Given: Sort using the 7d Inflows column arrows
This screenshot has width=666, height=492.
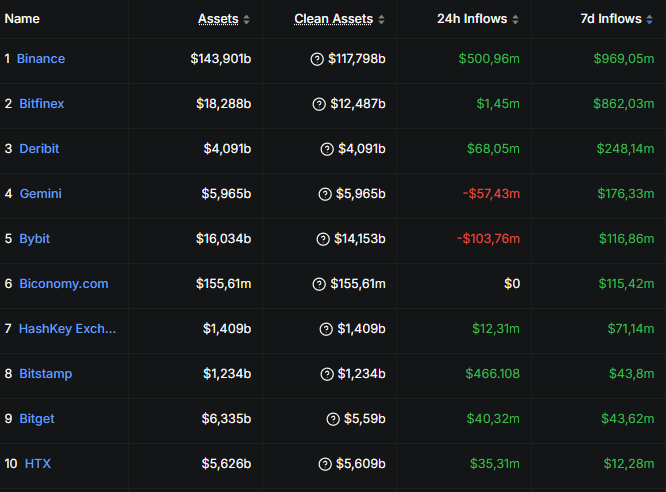Looking at the screenshot, I should (x=649, y=20).
